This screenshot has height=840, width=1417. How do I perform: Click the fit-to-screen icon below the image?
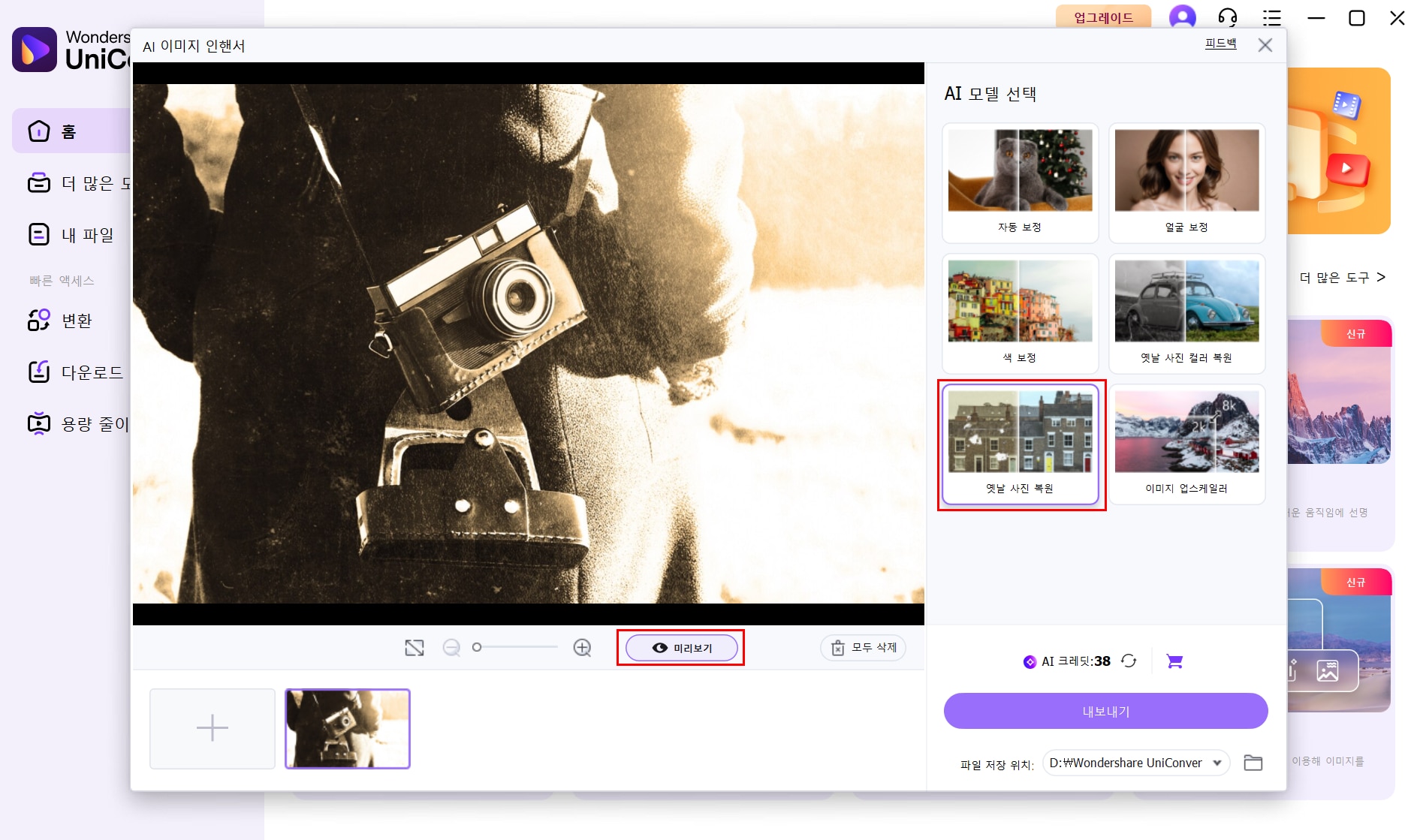coord(415,648)
